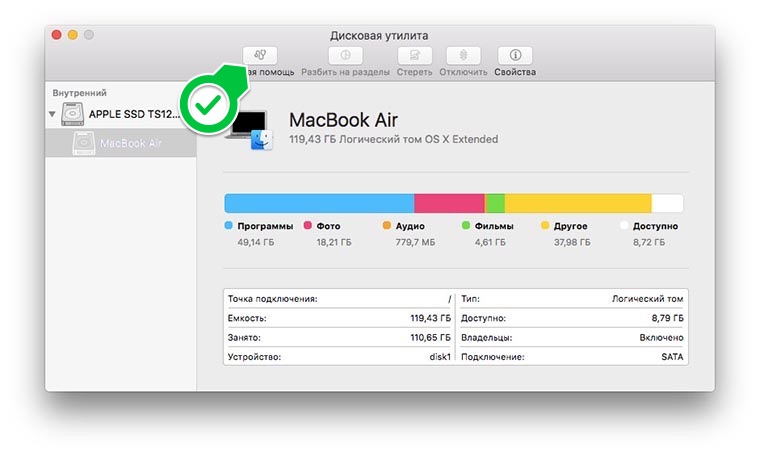Image resolution: width=760 pixels, height=456 pixels.
Task: Click the Другое legend dot
Action: [x=545, y=225]
